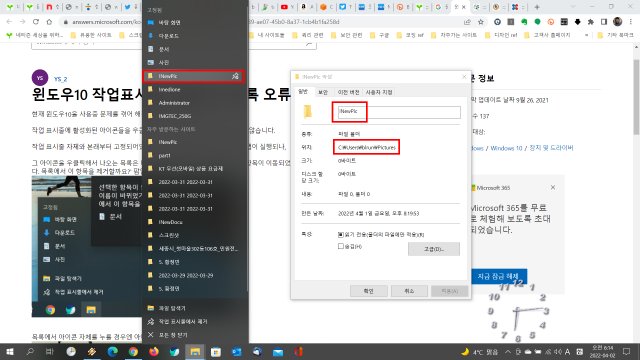
Task: Click the Chrome reload page icon
Action: click(x=36, y=22)
